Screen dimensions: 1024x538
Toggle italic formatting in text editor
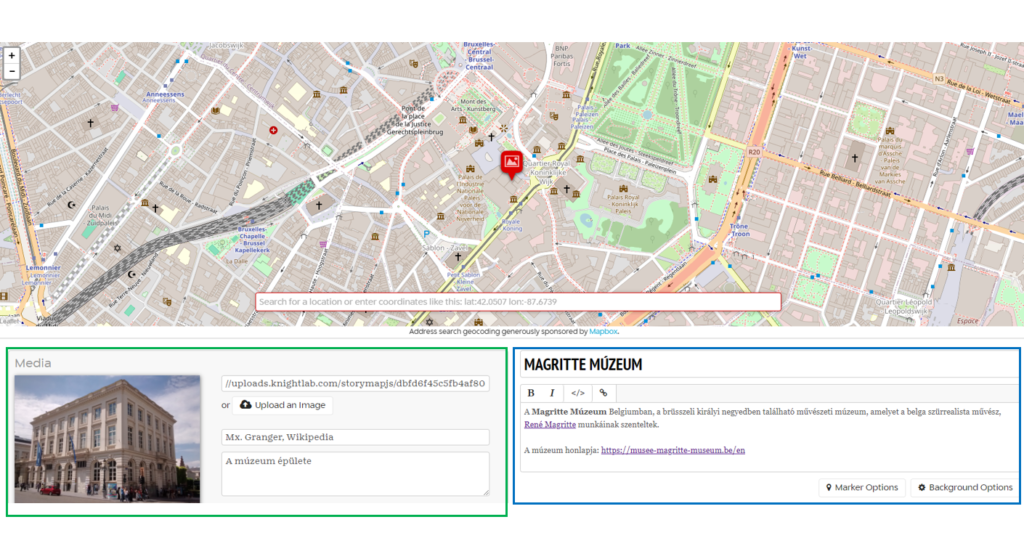click(551, 393)
